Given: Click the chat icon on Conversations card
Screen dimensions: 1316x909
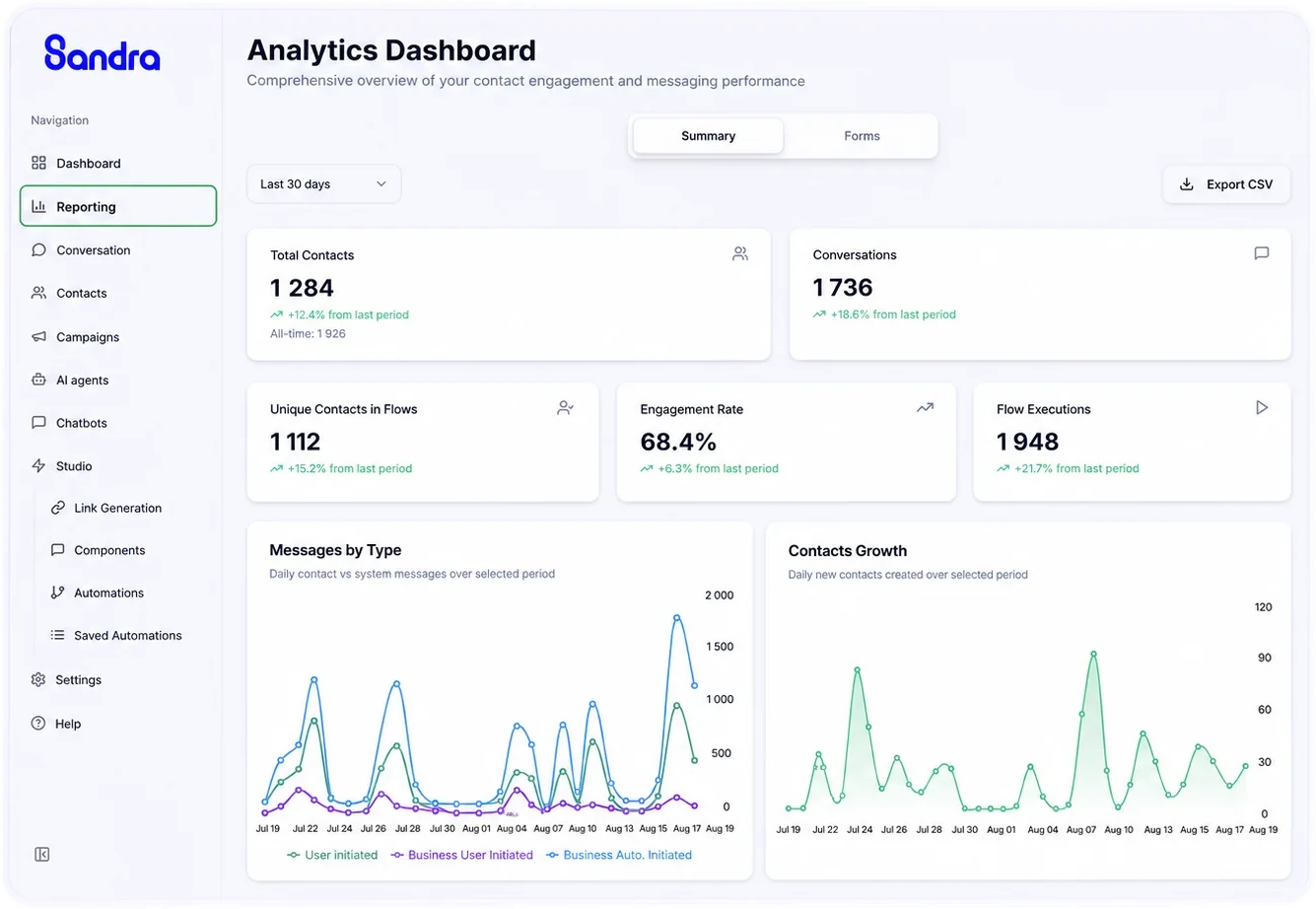Looking at the screenshot, I should (x=1261, y=253).
